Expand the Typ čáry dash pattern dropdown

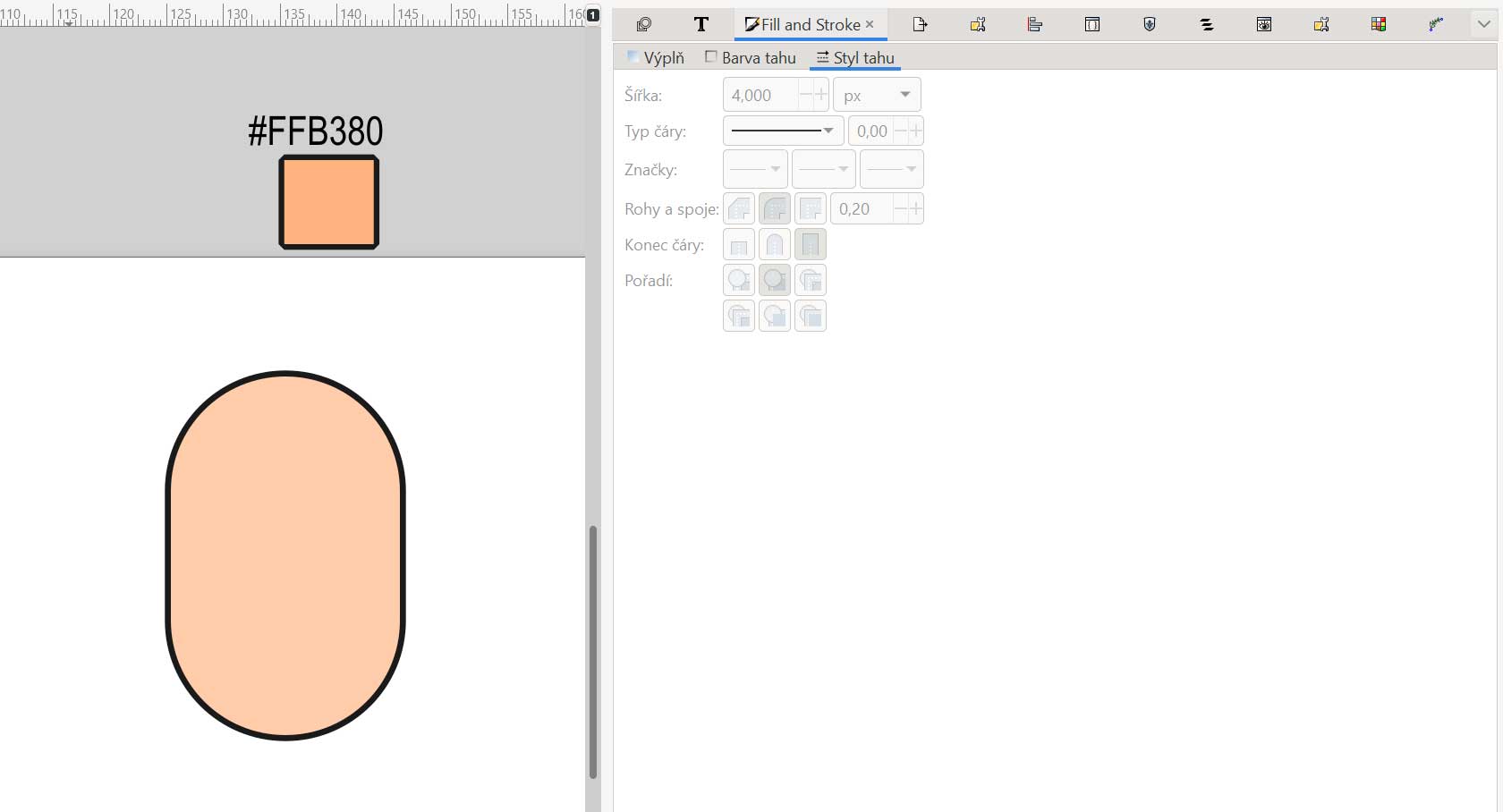coord(783,131)
